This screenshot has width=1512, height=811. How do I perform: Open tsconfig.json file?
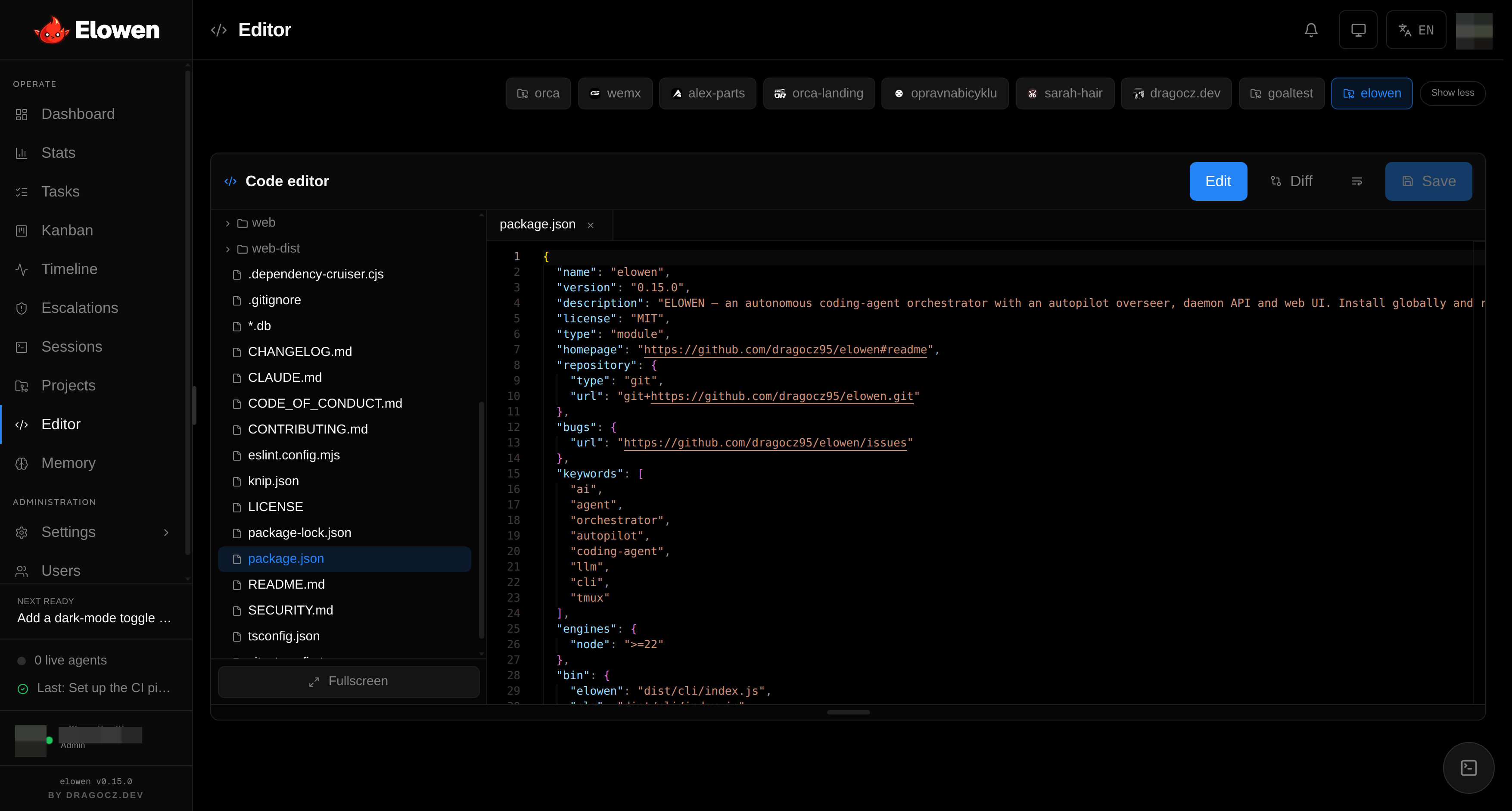pyautogui.click(x=345, y=636)
